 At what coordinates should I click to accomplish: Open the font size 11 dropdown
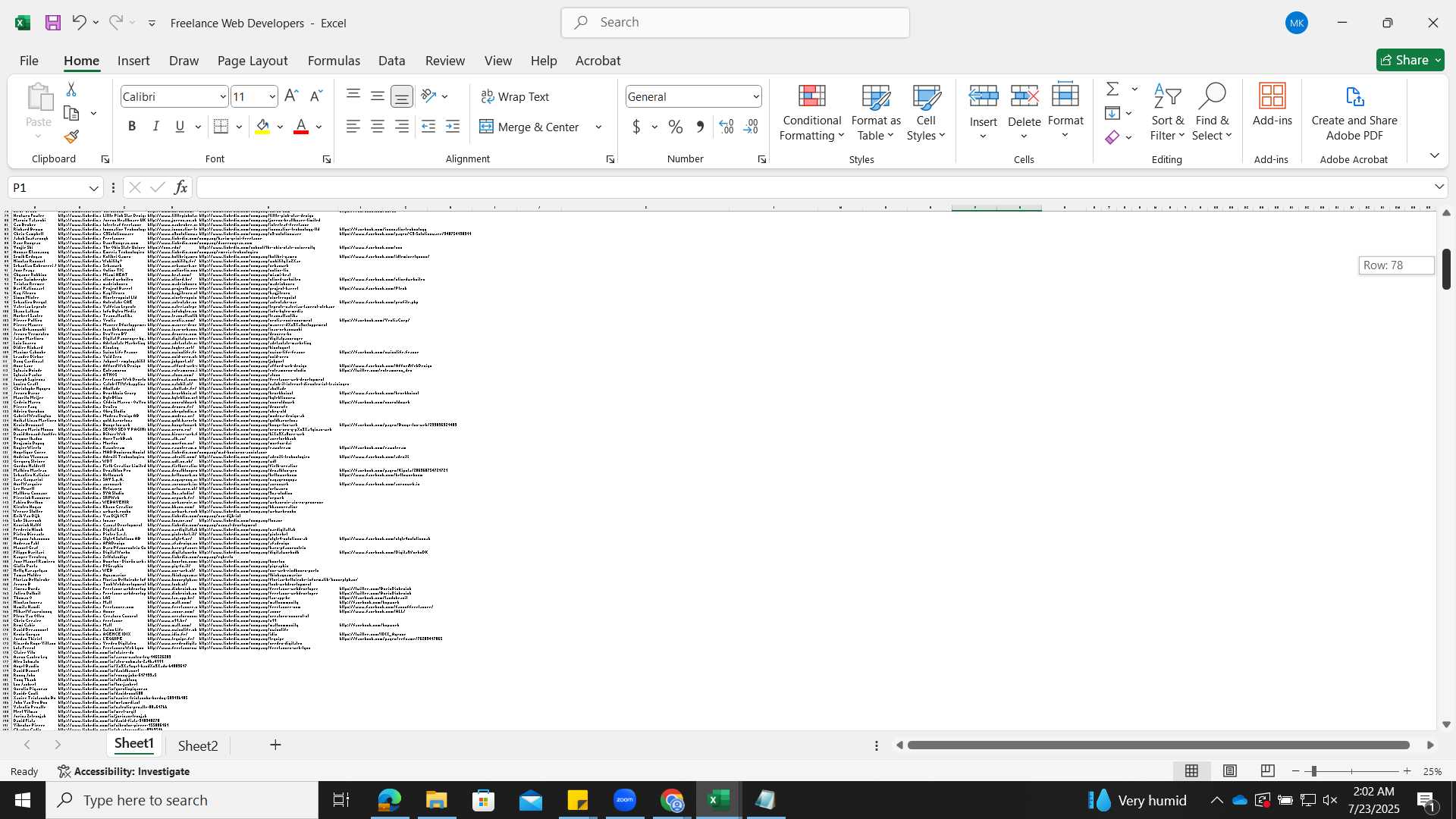[x=272, y=96]
